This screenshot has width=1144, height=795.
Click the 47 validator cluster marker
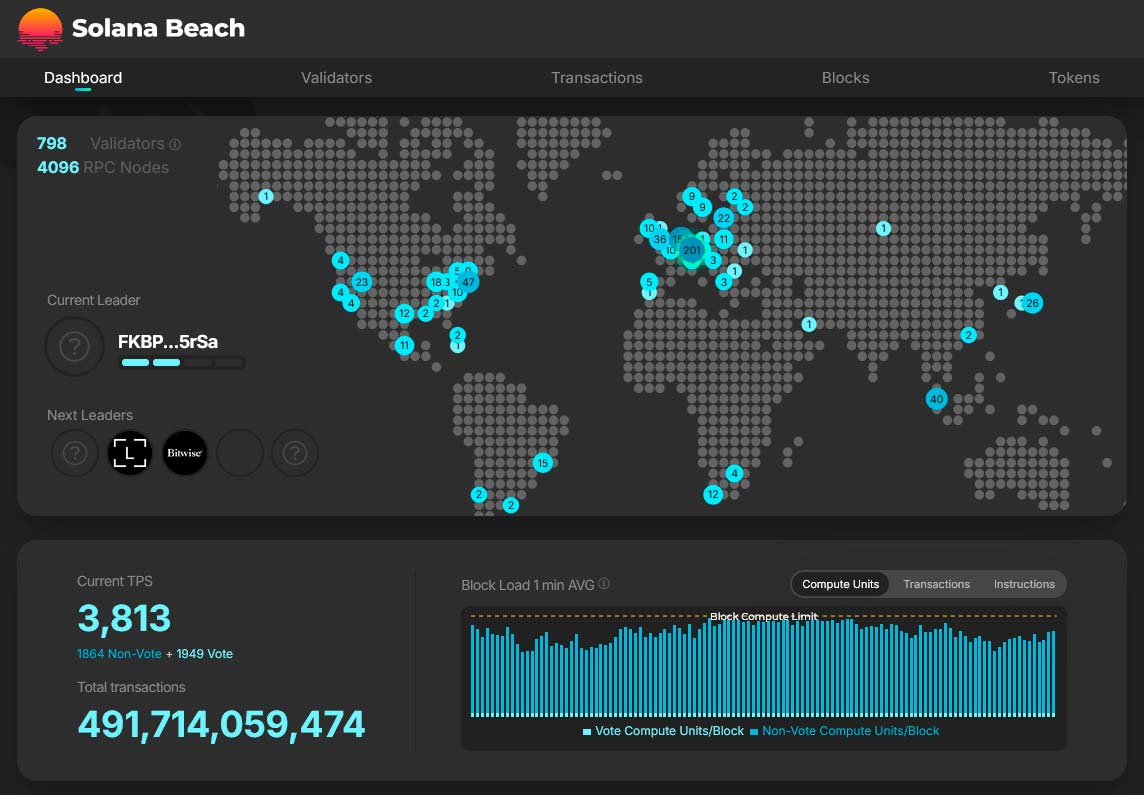pyautogui.click(x=468, y=282)
